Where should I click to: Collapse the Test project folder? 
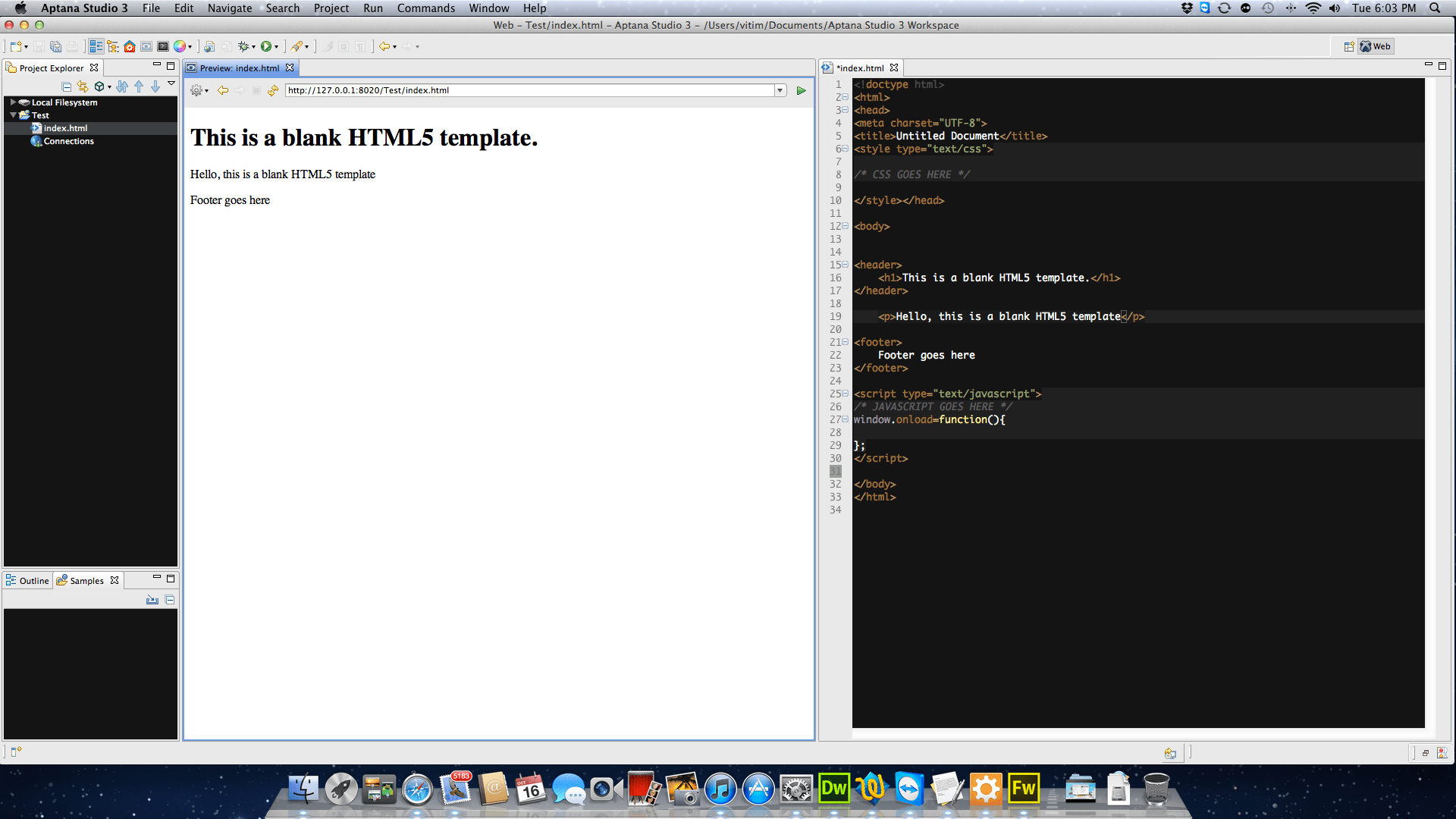coord(13,115)
